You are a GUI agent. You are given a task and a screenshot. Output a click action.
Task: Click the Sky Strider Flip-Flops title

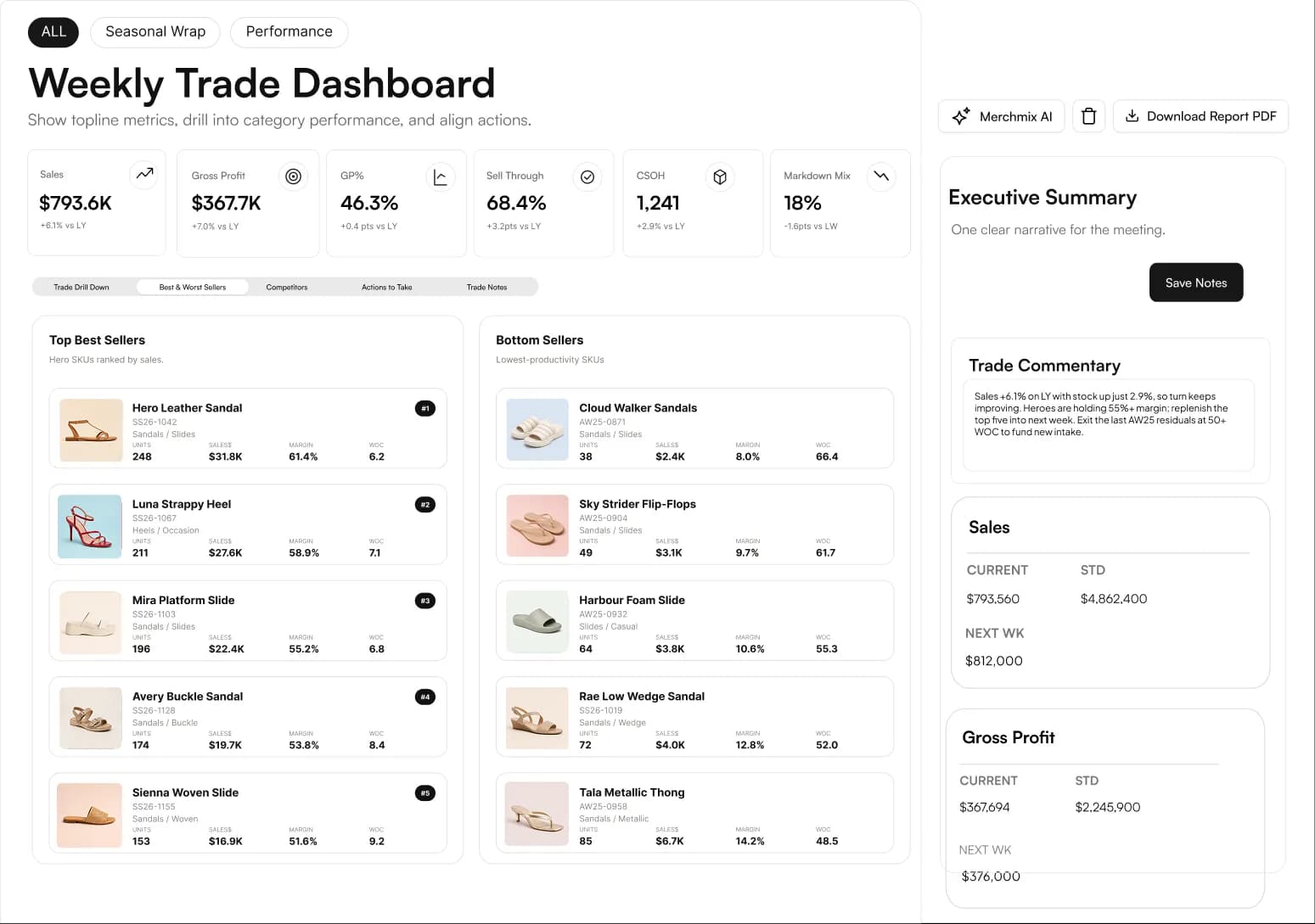[638, 504]
